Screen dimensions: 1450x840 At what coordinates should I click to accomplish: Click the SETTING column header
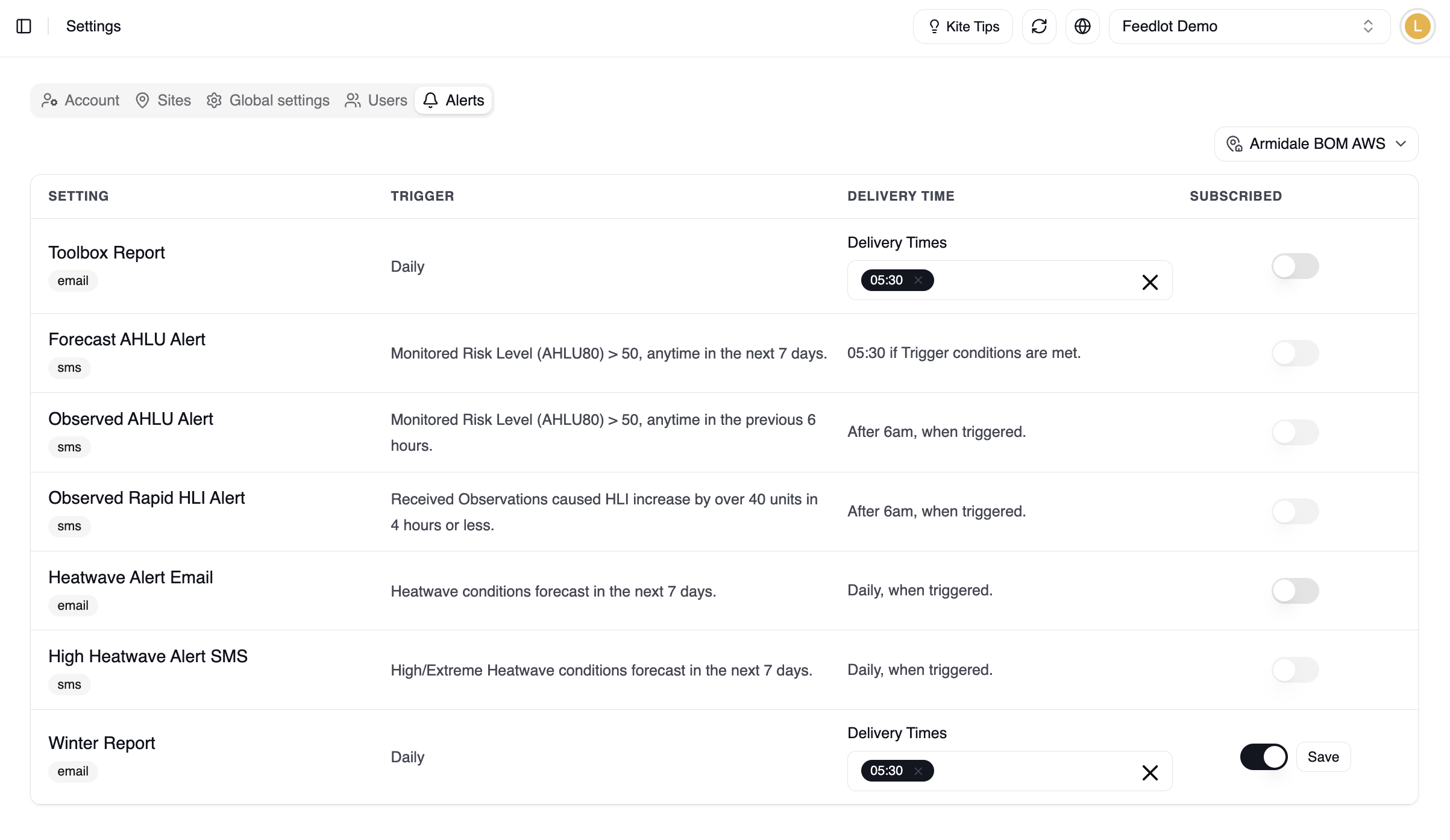coord(78,196)
